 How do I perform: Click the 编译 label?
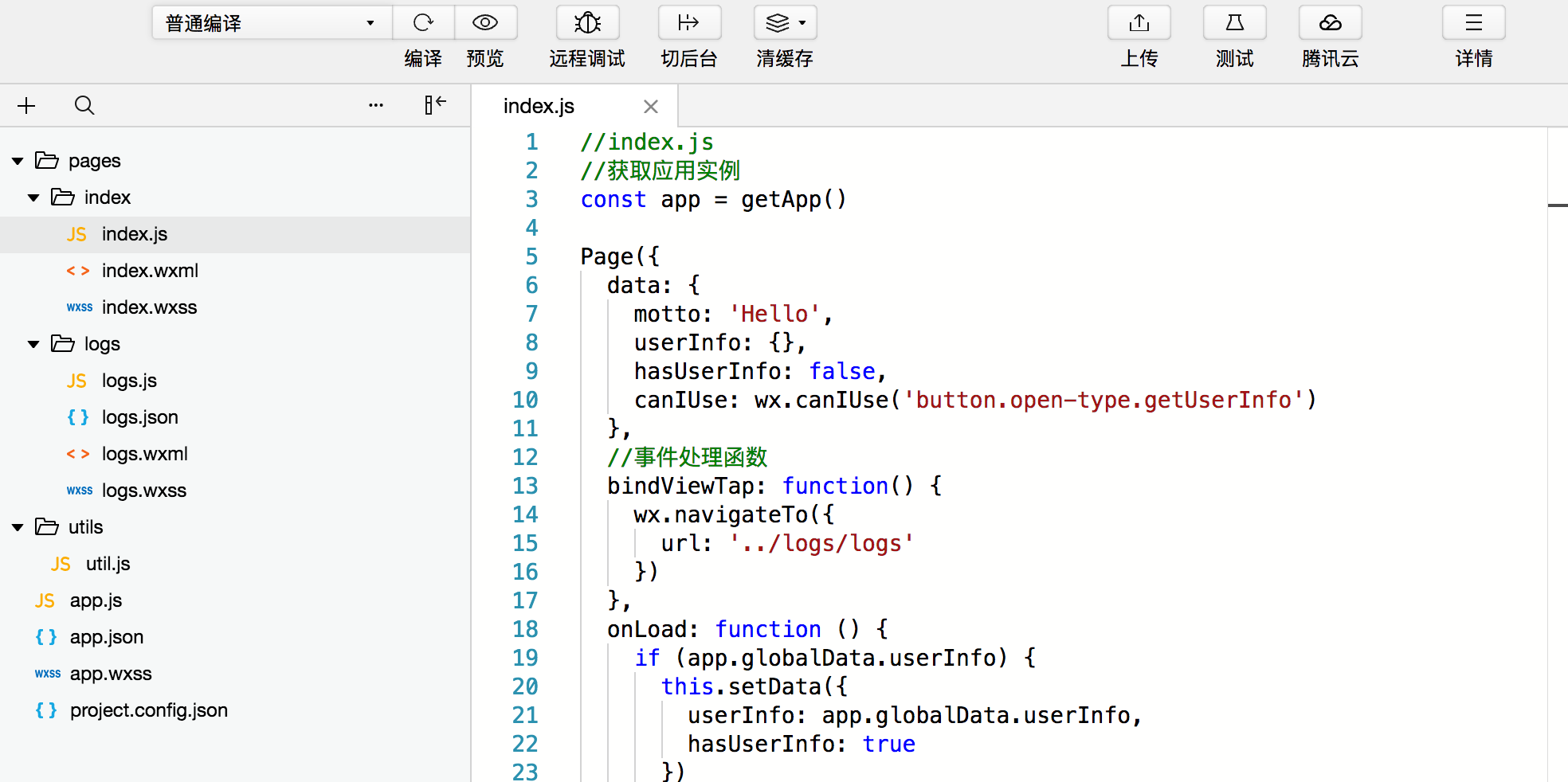423,58
